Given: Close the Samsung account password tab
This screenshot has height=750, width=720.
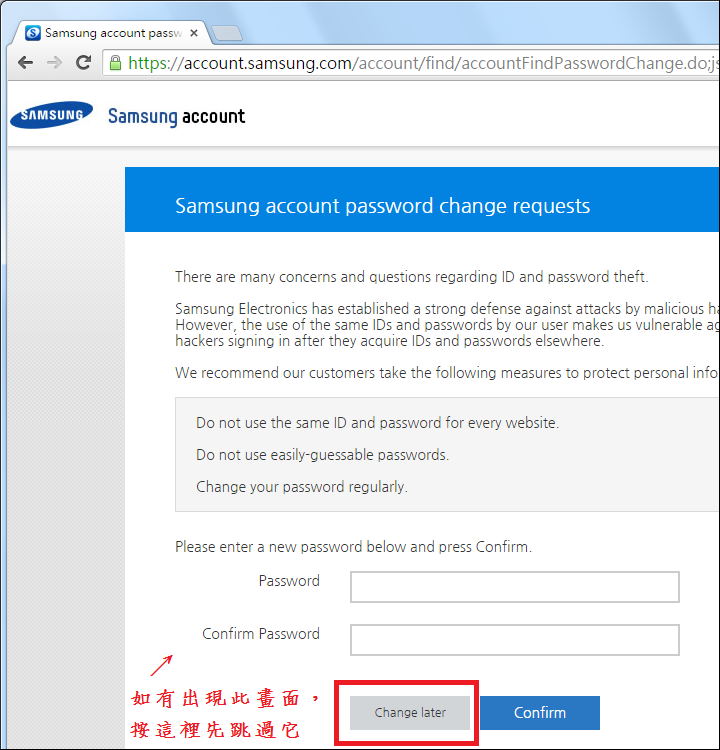Looking at the screenshot, I should 194,33.
